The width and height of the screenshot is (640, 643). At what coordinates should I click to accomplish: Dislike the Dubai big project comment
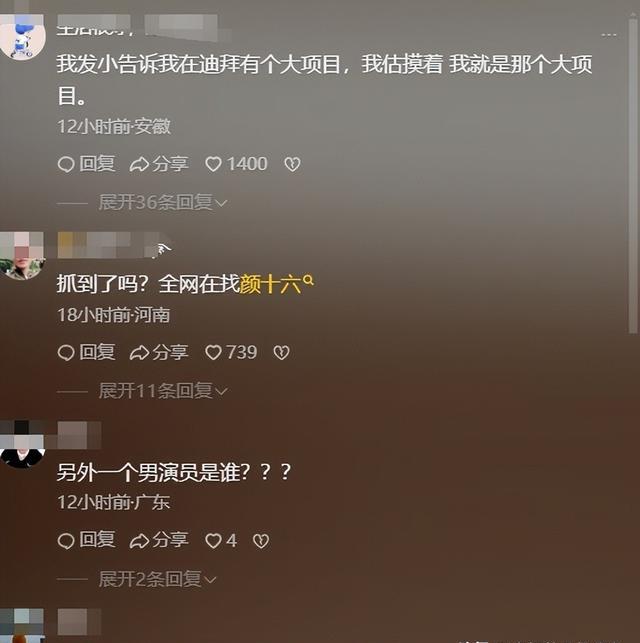[292, 164]
